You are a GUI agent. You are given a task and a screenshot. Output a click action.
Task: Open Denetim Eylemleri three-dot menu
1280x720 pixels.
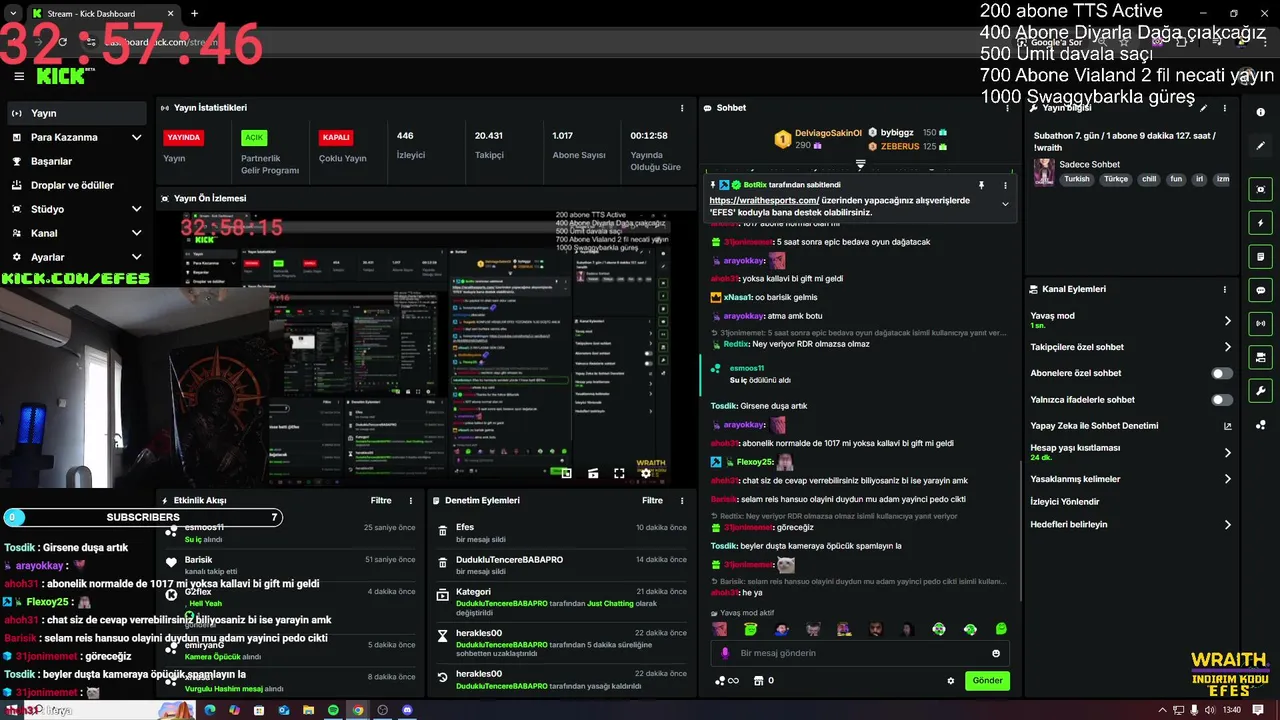pyautogui.click(x=683, y=500)
